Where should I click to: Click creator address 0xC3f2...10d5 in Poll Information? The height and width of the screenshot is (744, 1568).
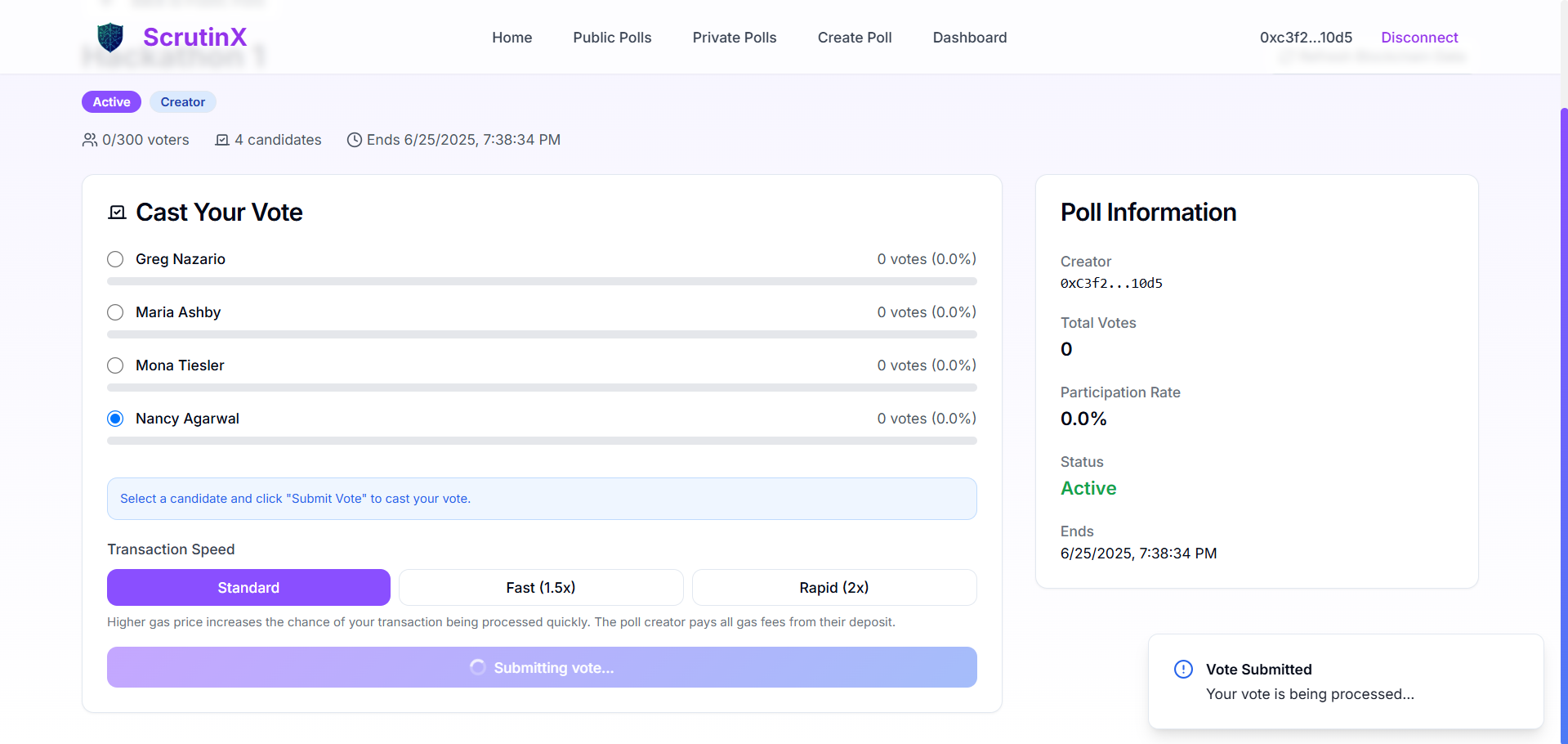(x=1111, y=284)
